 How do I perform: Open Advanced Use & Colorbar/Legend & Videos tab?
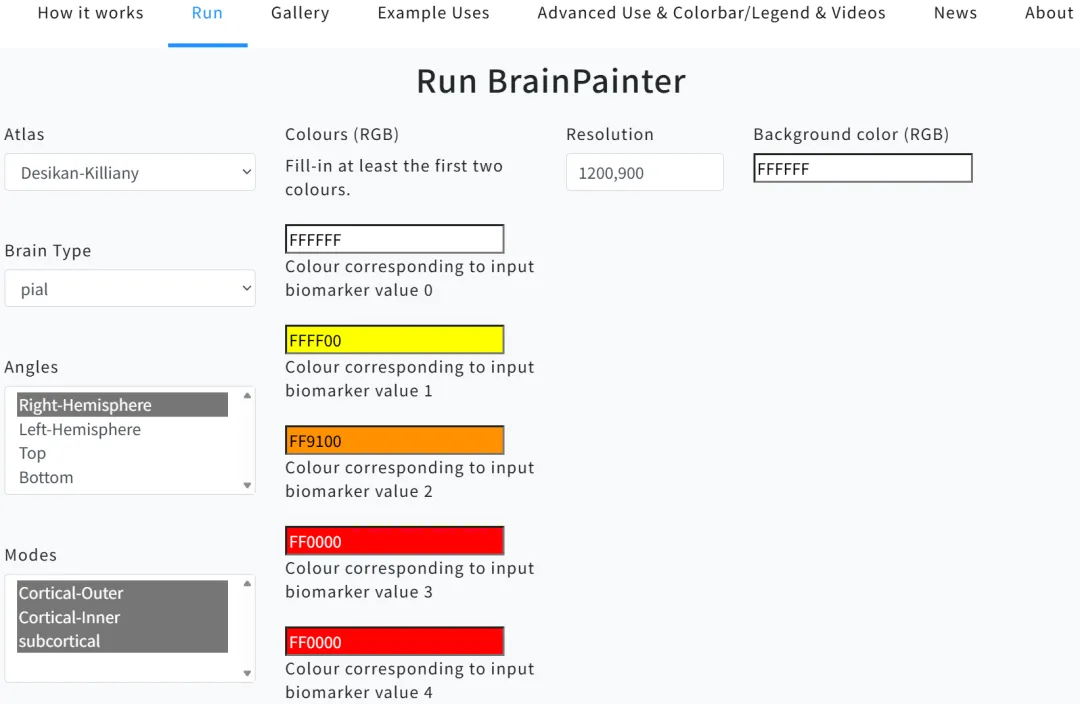[x=712, y=13]
